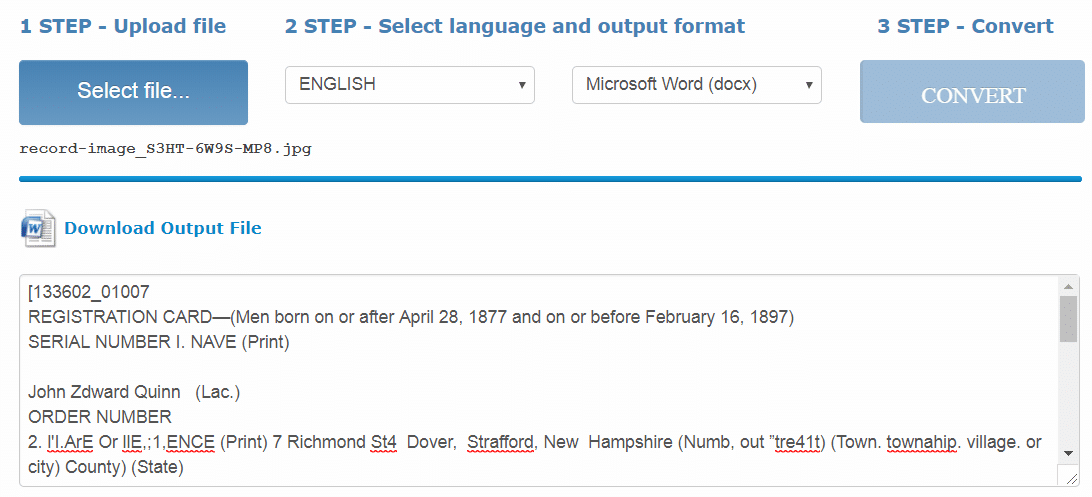This screenshot has width=1092, height=497.
Task: Click the REGISTRATION CARD line in output text
Action: pos(411,317)
